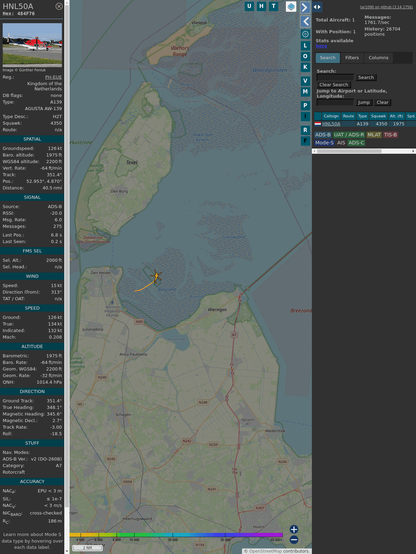The height and width of the screenshot is (554, 416).
Task: Click the H button in map toolbar
Action: tap(261, 6)
